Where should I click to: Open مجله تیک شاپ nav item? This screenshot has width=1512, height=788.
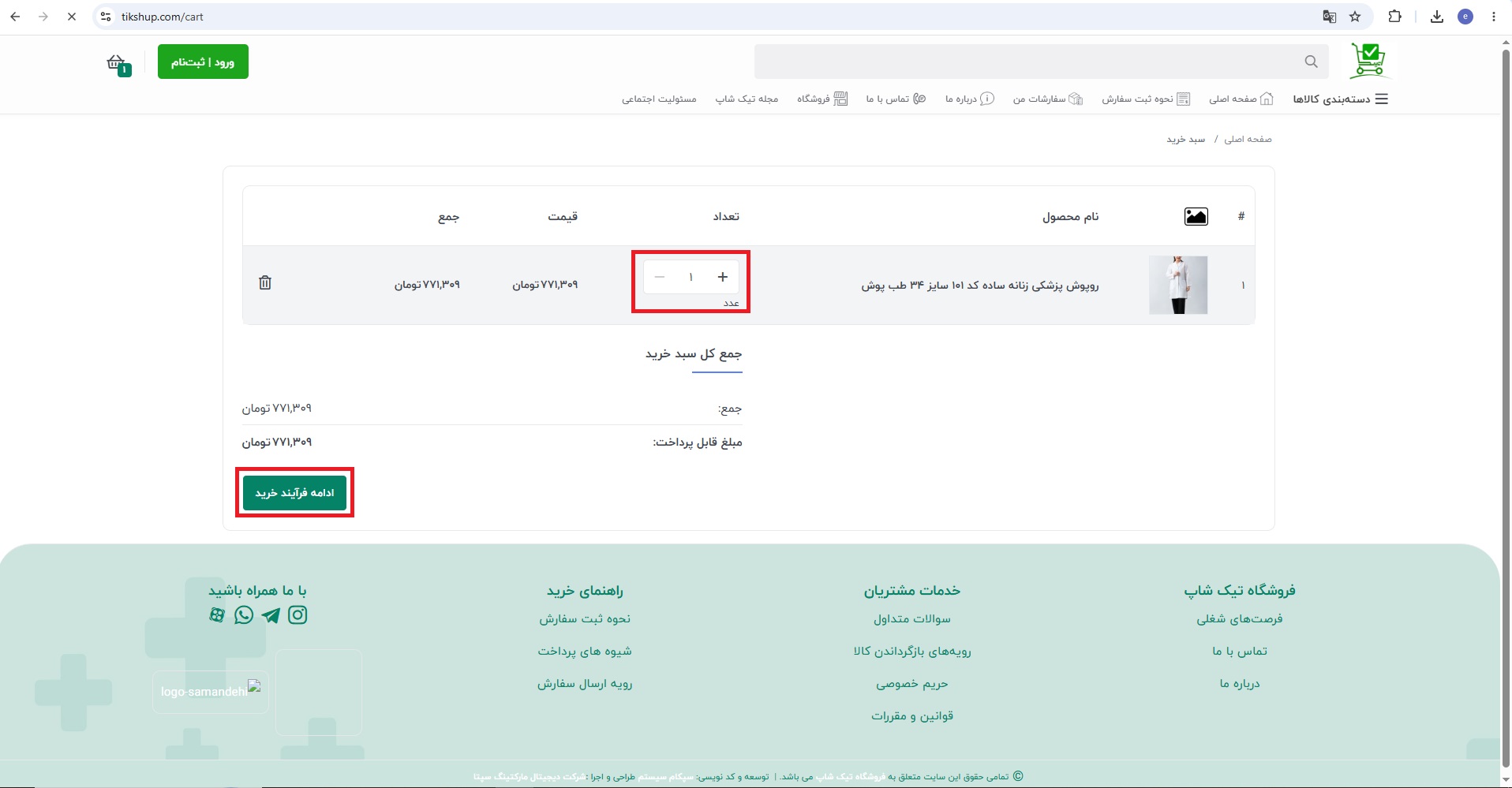tap(747, 99)
